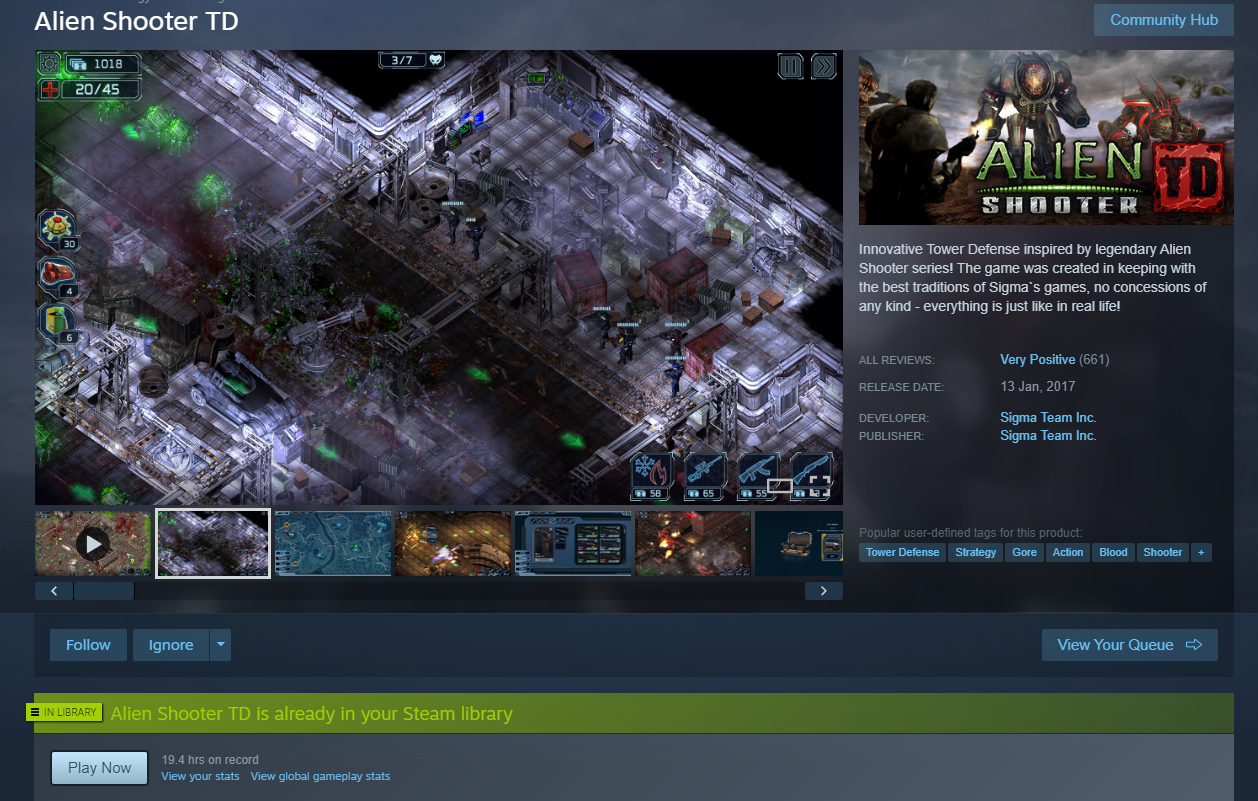Image resolution: width=1258 pixels, height=801 pixels.
Task: Expand the Ignore dropdown arrow
Action: tap(220, 645)
